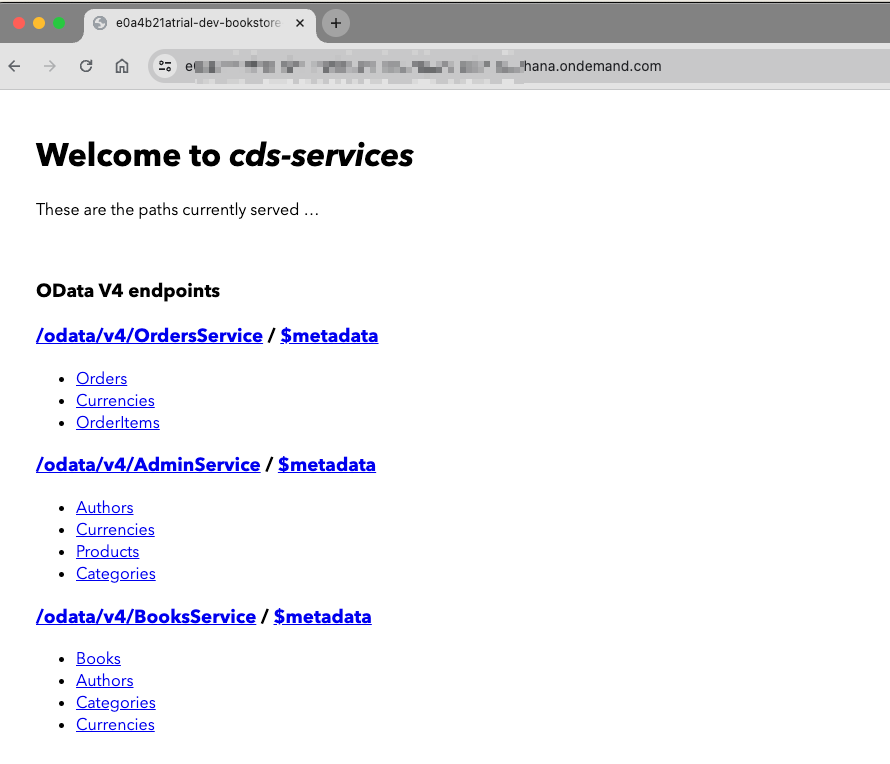Open Currencies under OrdersService
Viewport: 890px width, 764px height.
(115, 401)
